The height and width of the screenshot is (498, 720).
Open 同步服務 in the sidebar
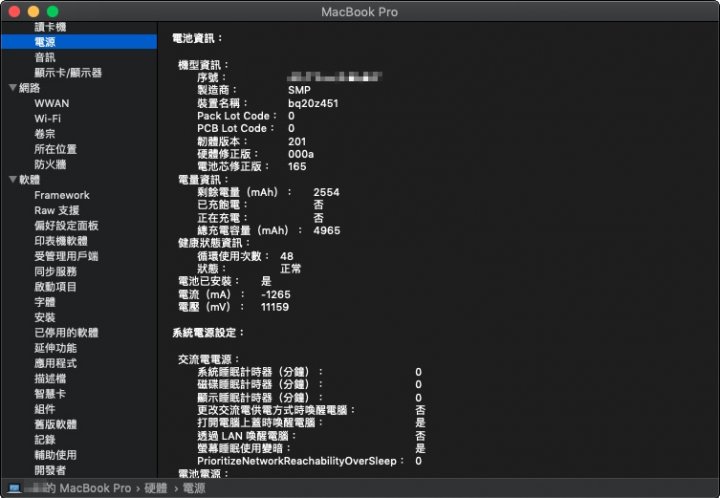pyautogui.click(x=56, y=271)
